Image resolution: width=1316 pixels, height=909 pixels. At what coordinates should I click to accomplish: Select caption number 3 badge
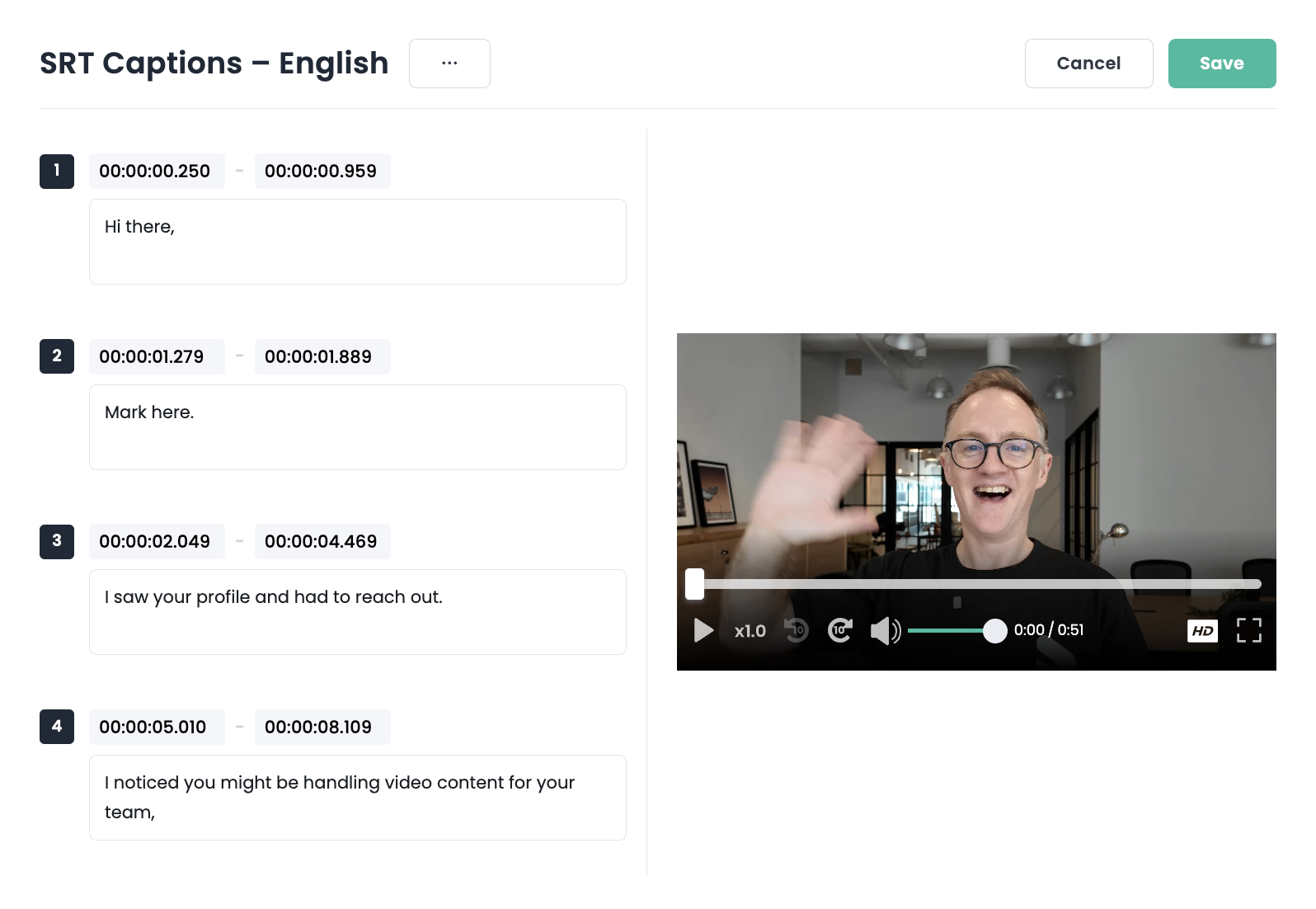(57, 542)
